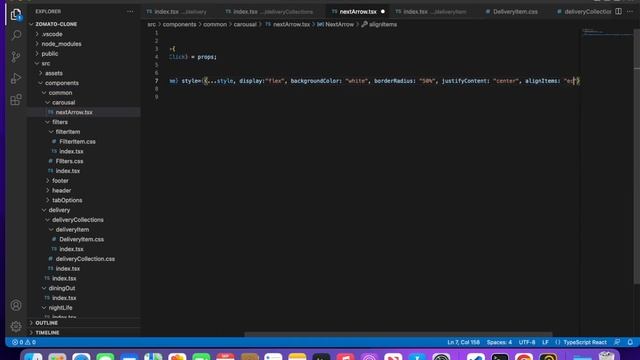The height and width of the screenshot is (360, 640).
Task: Click the common breadcrumb
Action: (215, 24)
